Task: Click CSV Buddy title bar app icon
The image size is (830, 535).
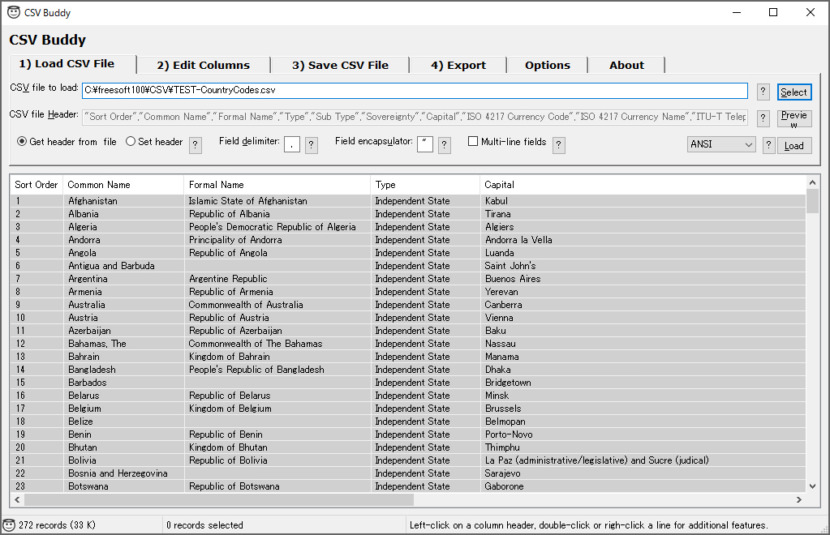Action: pos(13,12)
